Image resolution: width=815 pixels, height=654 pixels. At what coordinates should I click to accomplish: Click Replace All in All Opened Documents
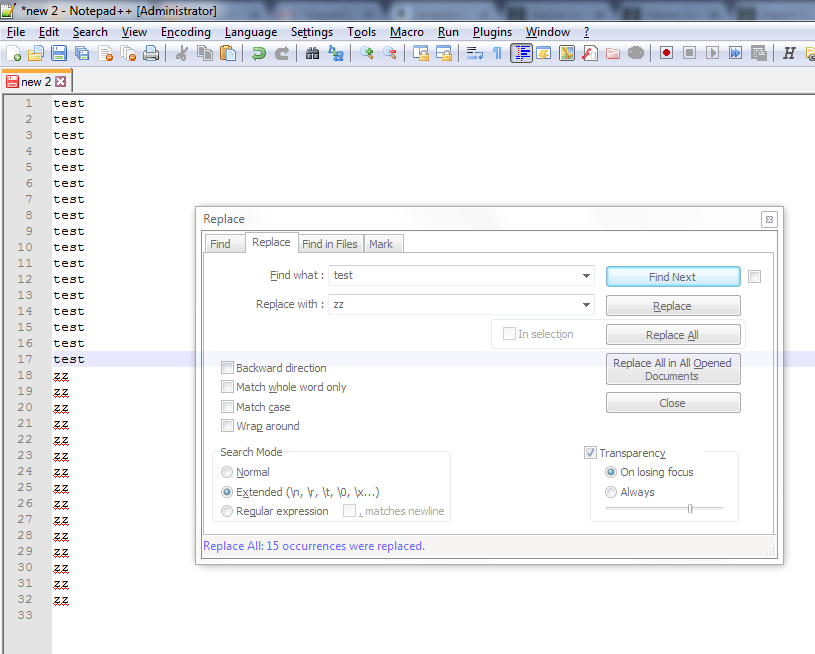click(673, 370)
